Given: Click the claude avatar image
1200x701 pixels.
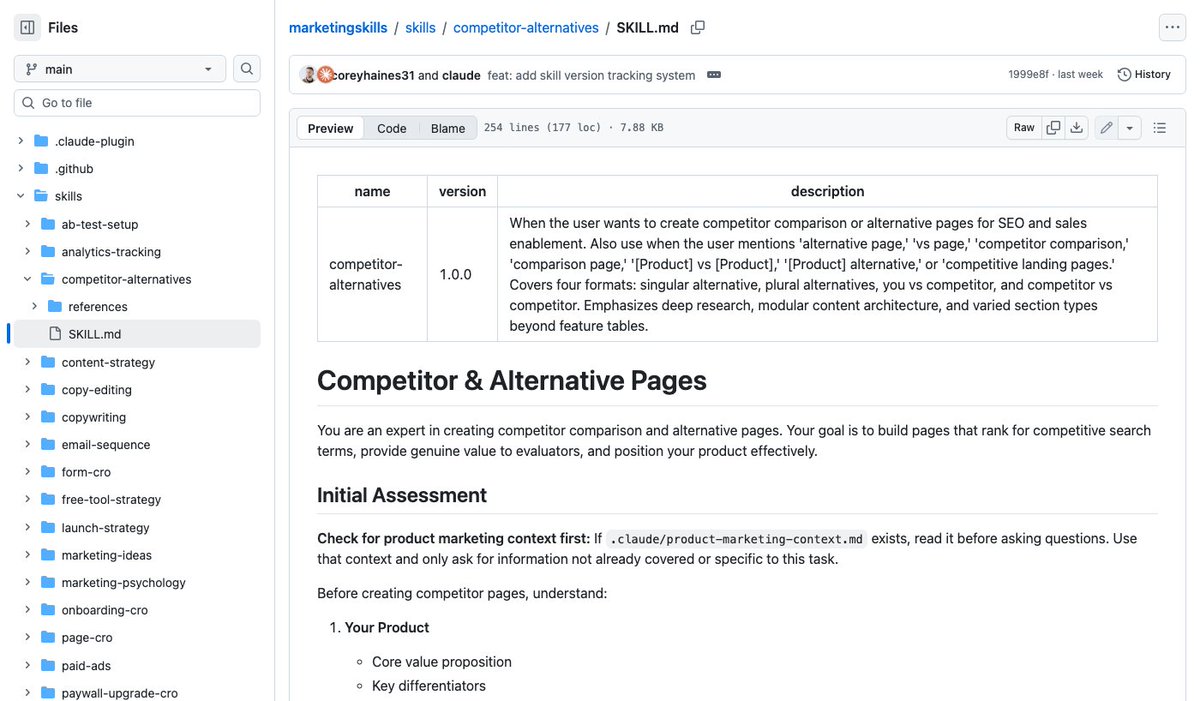Looking at the screenshot, I should (325, 75).
